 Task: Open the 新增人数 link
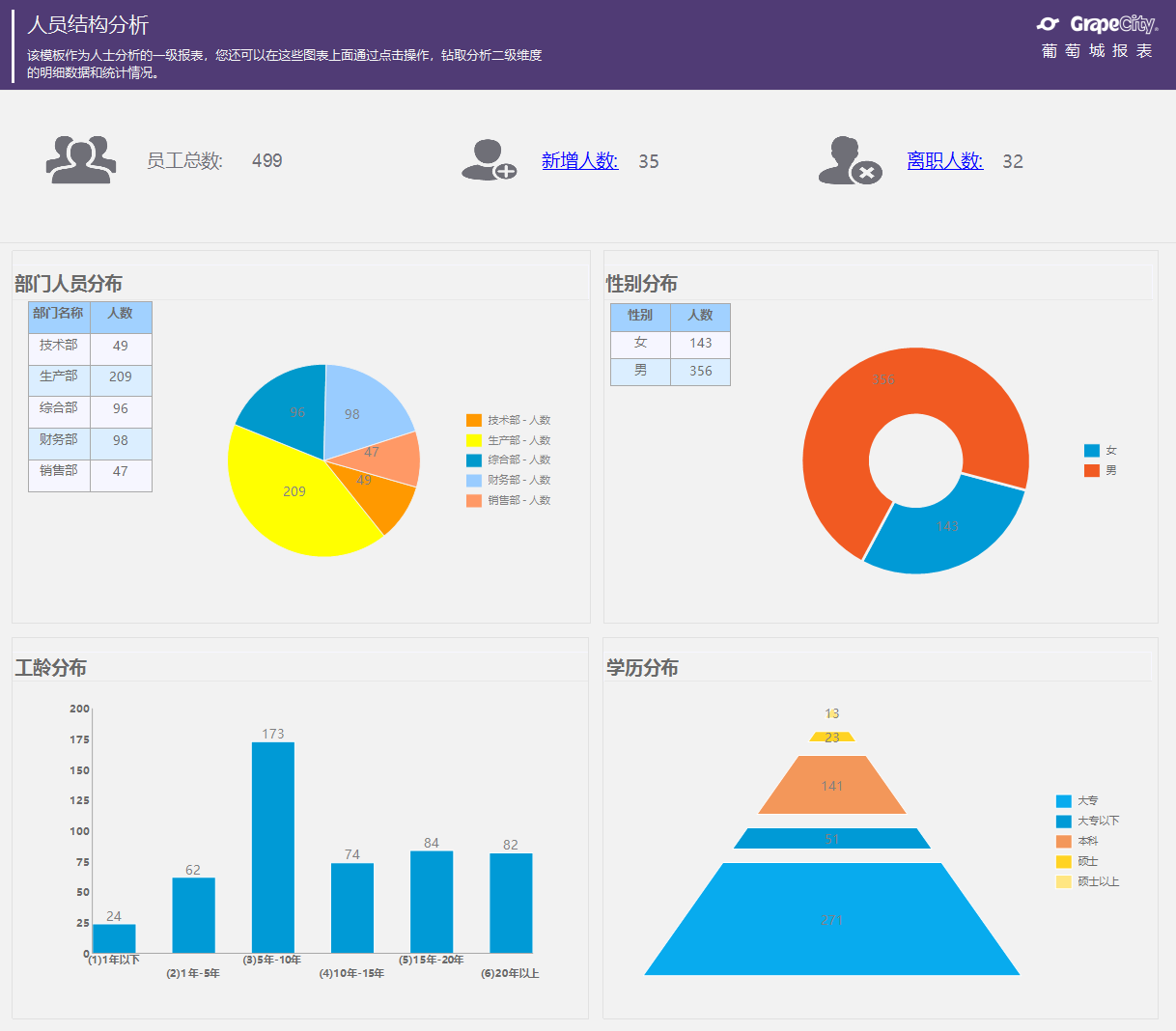click(579, 161)
